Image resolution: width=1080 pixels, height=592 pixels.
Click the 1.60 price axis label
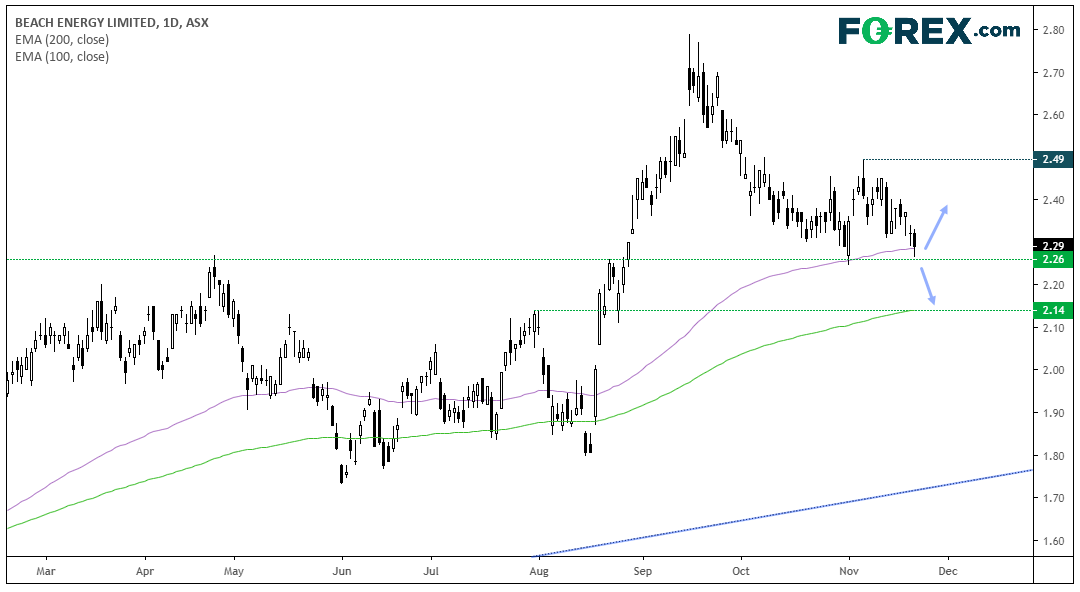click(x=1053, y=541)
